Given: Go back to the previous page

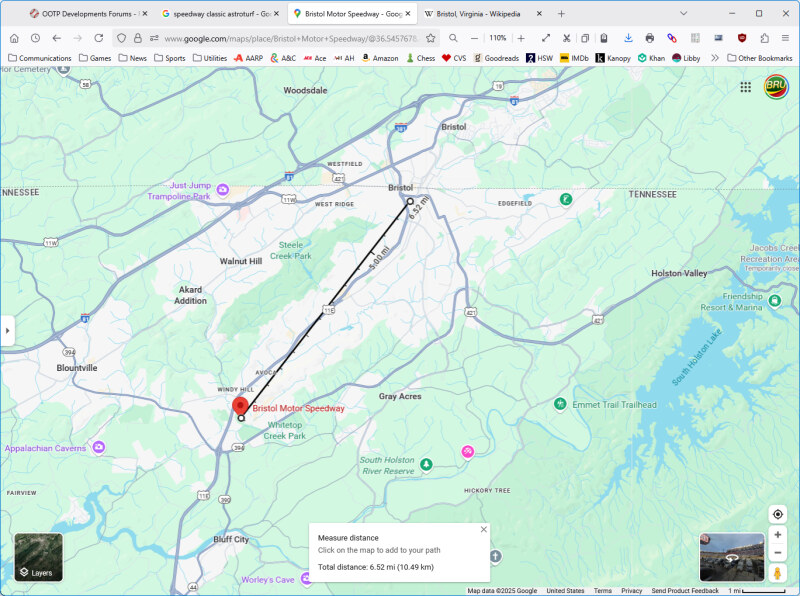Looking at the screenshot, I should click(x=57, y=38).
